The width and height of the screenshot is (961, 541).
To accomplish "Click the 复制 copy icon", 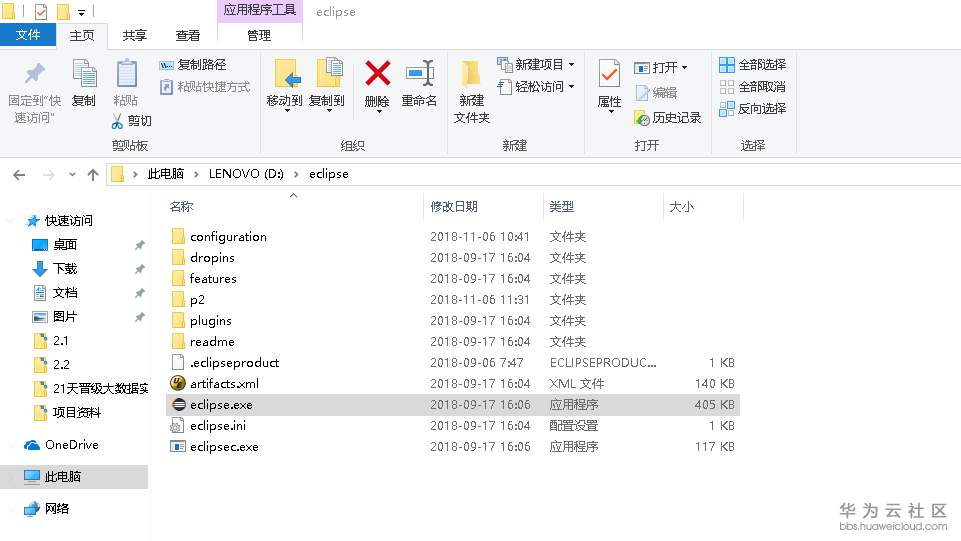I will coord(84,74).
